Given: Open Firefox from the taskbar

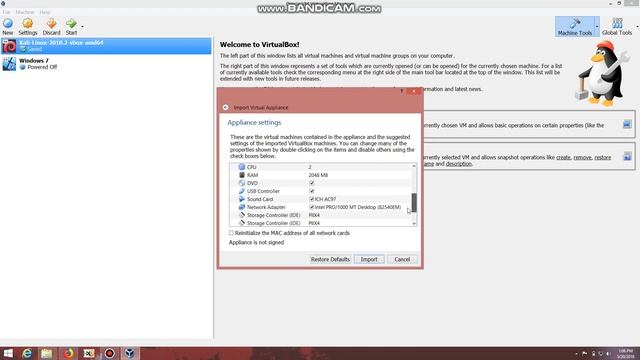Looking at the screenshot, I should (69, 353).
